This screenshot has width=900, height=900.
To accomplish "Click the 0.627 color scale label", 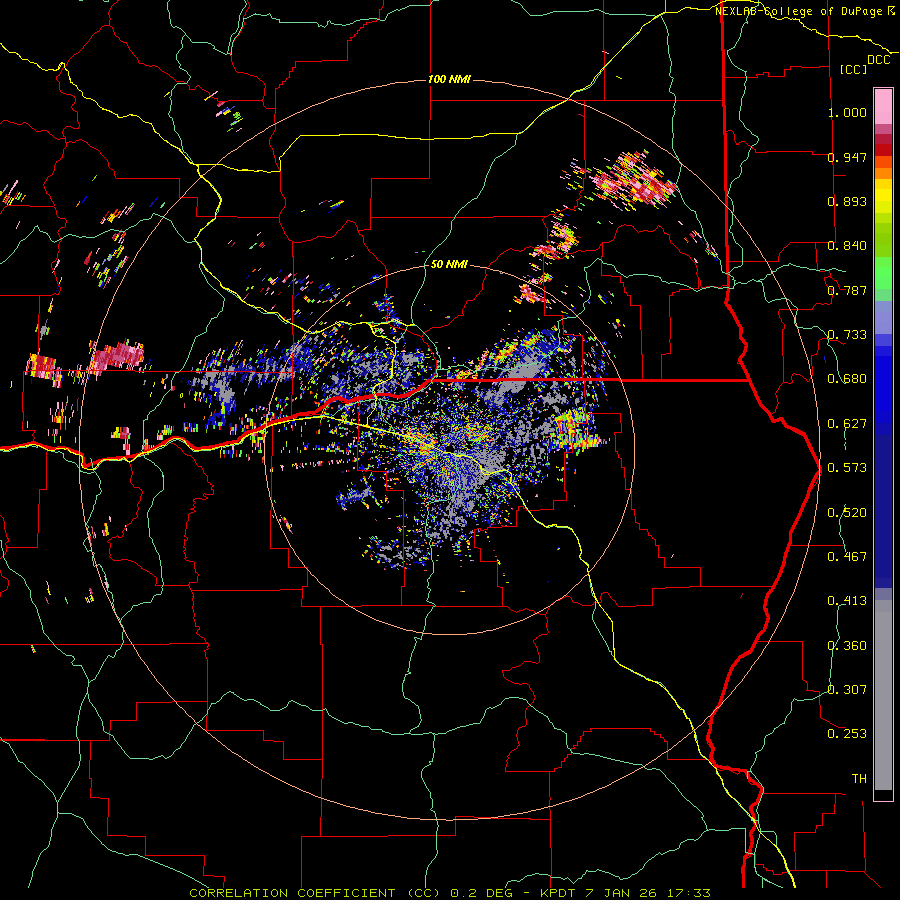I will point(847,424).
